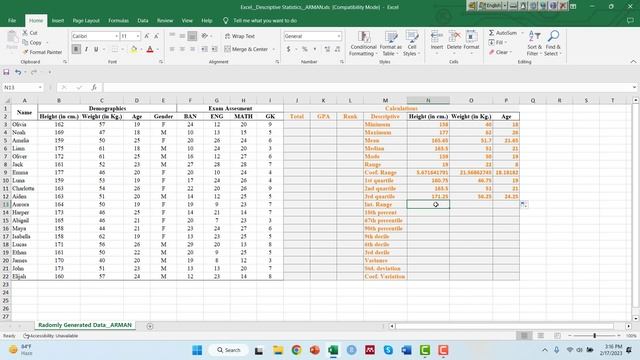Apply the fill color bucket
The width and height of the screenshot is (640, 360).
(133, 49)
